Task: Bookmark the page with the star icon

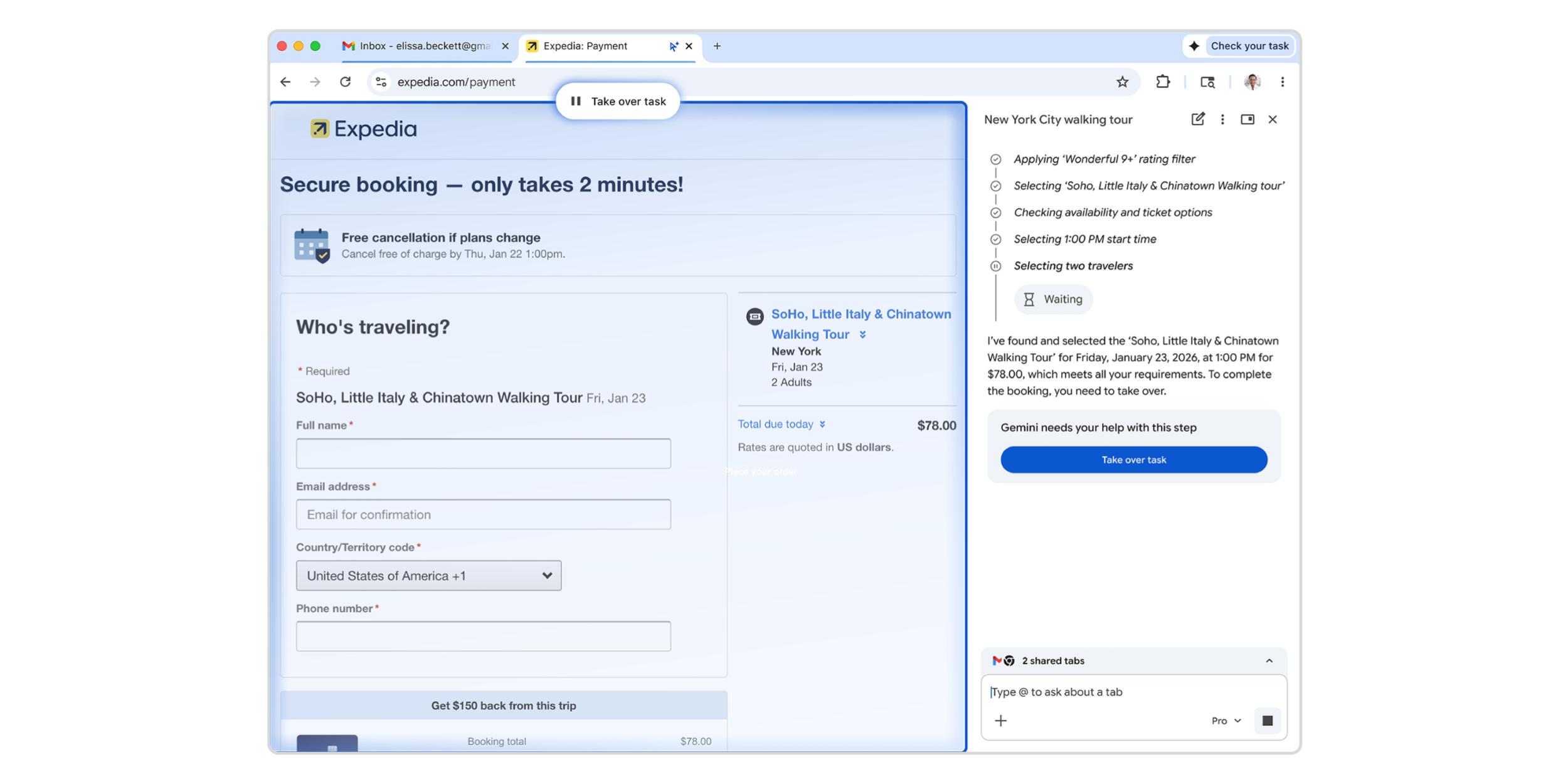Action: tap(1121, 82)
